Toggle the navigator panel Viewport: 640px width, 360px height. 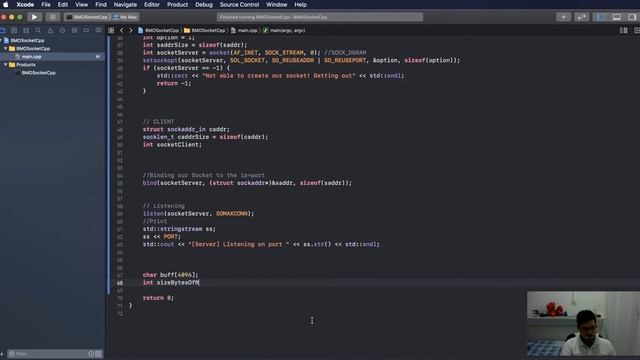(x=600, y=17)
